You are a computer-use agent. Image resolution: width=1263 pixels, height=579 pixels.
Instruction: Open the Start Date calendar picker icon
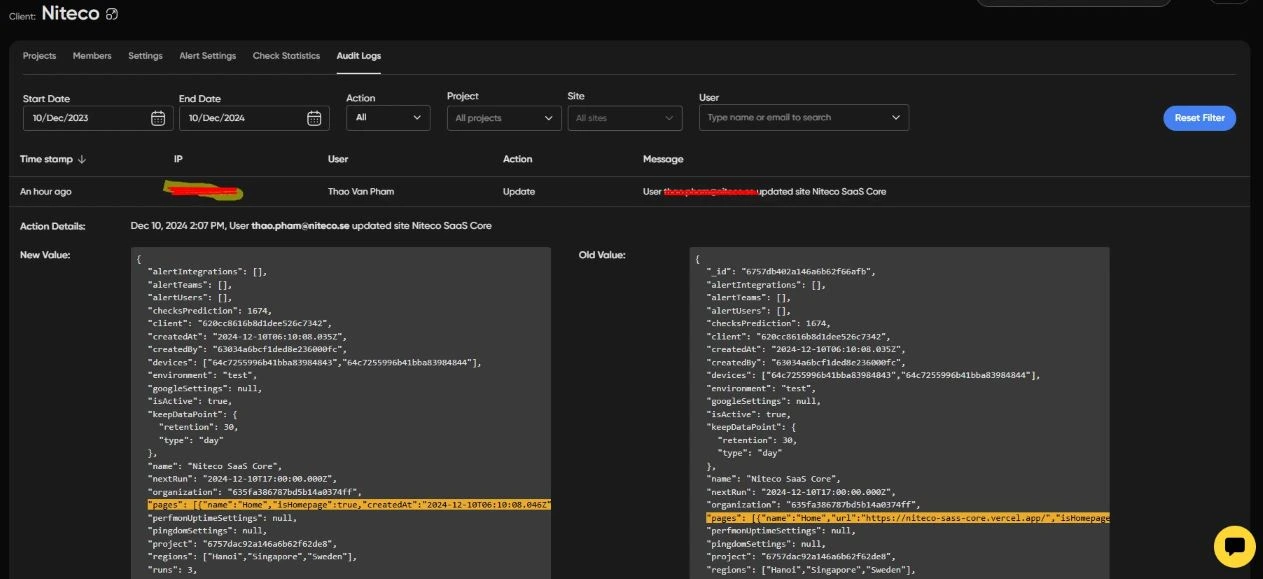pos(158,118)
